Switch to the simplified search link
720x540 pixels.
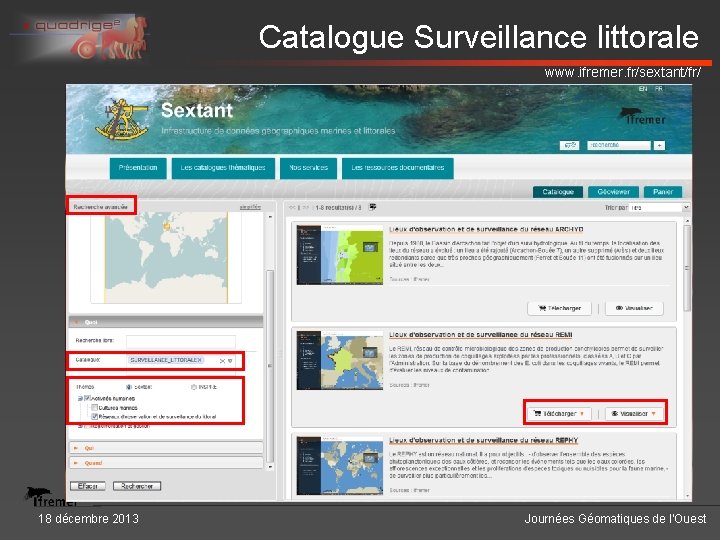tap(250, 207)
